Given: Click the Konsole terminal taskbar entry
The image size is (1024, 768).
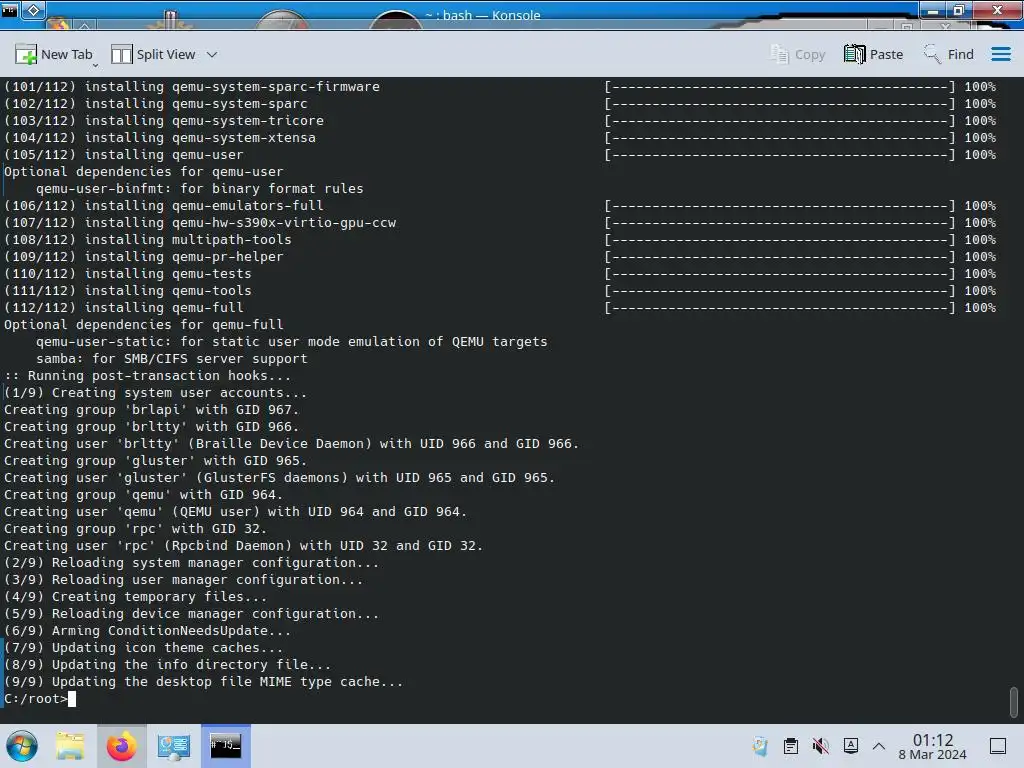Looking at the screenshot, I should tap(225, 746).
